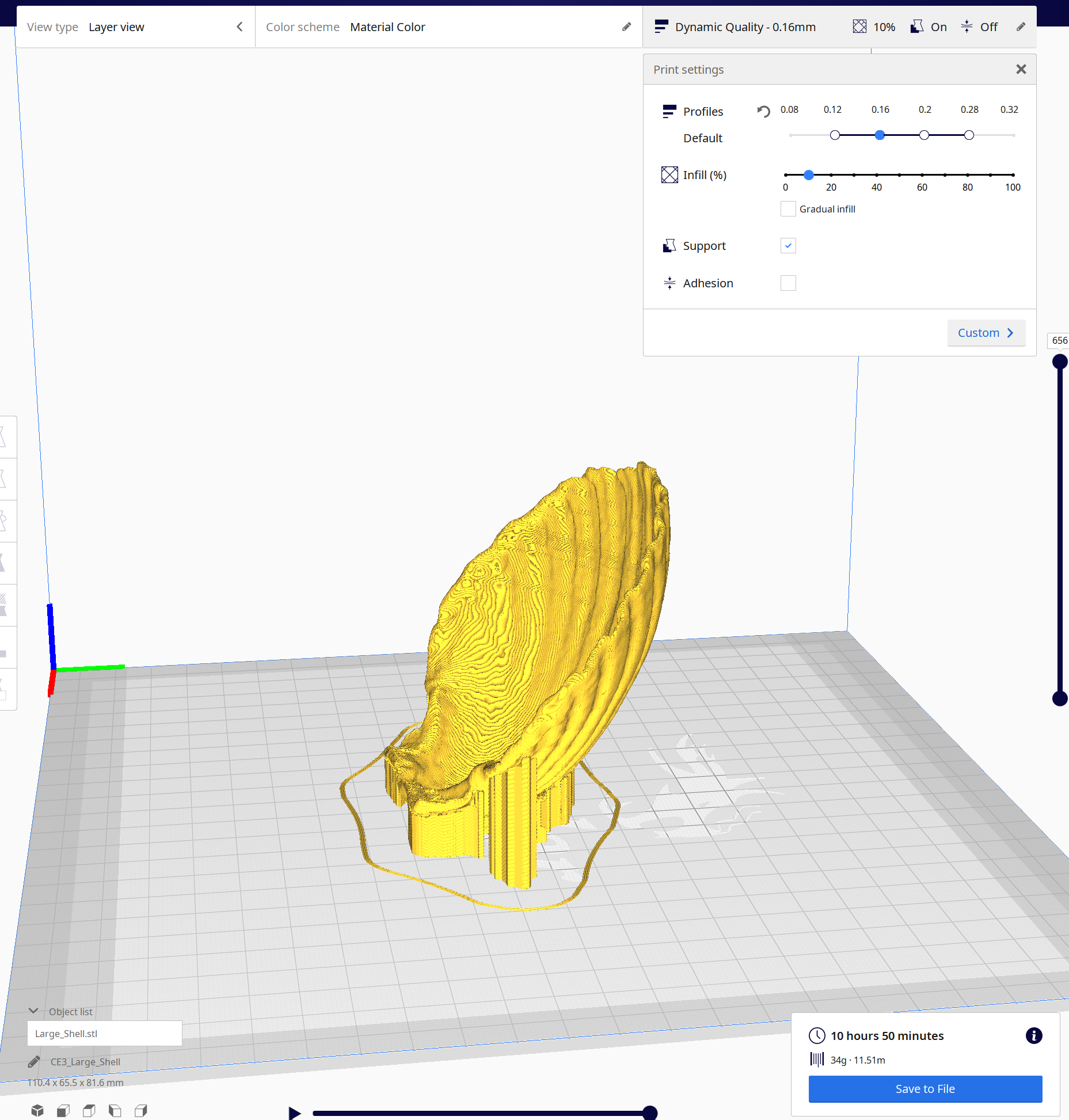This screenshot has height=1120, width=1069.
Task: Click the filament icon beside 34g · 11.51m
Action: coord(817,1060)
